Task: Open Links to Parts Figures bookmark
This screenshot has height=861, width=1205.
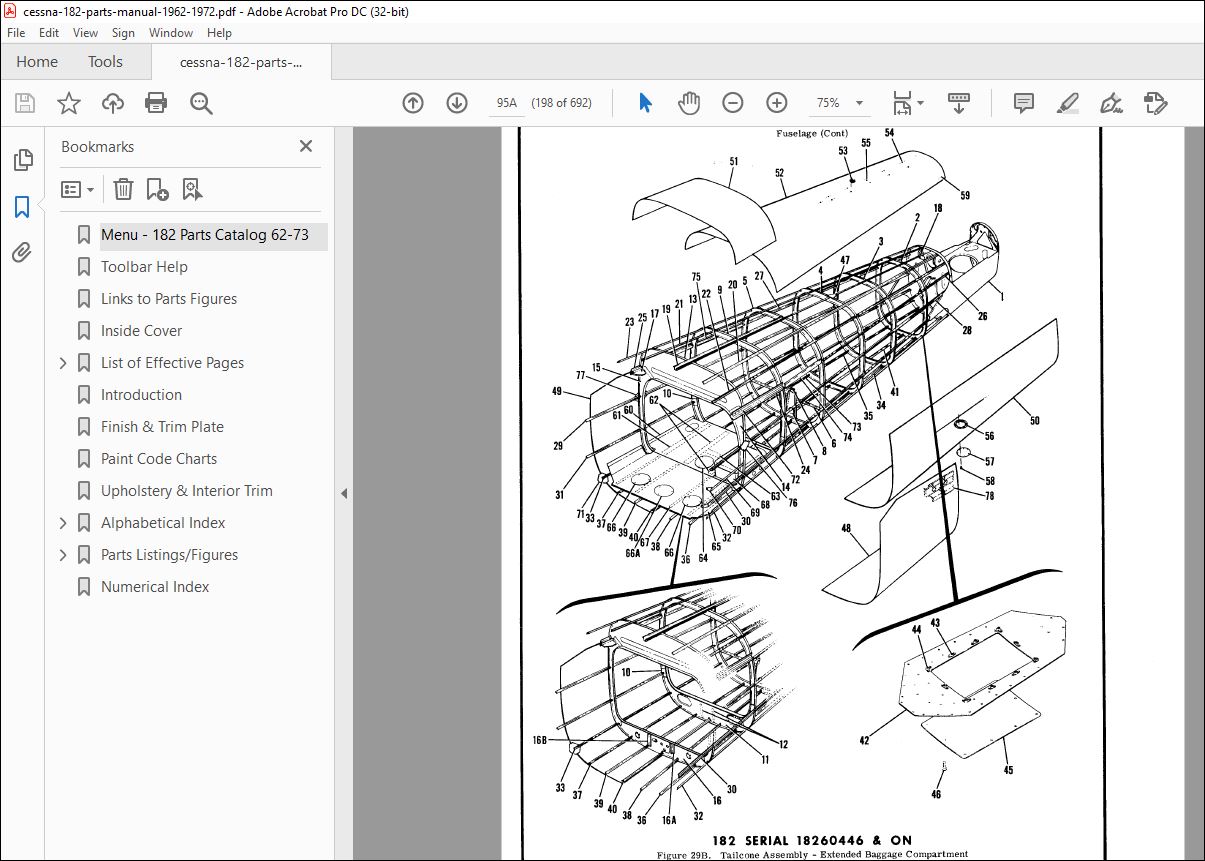Action: point(169,299)
